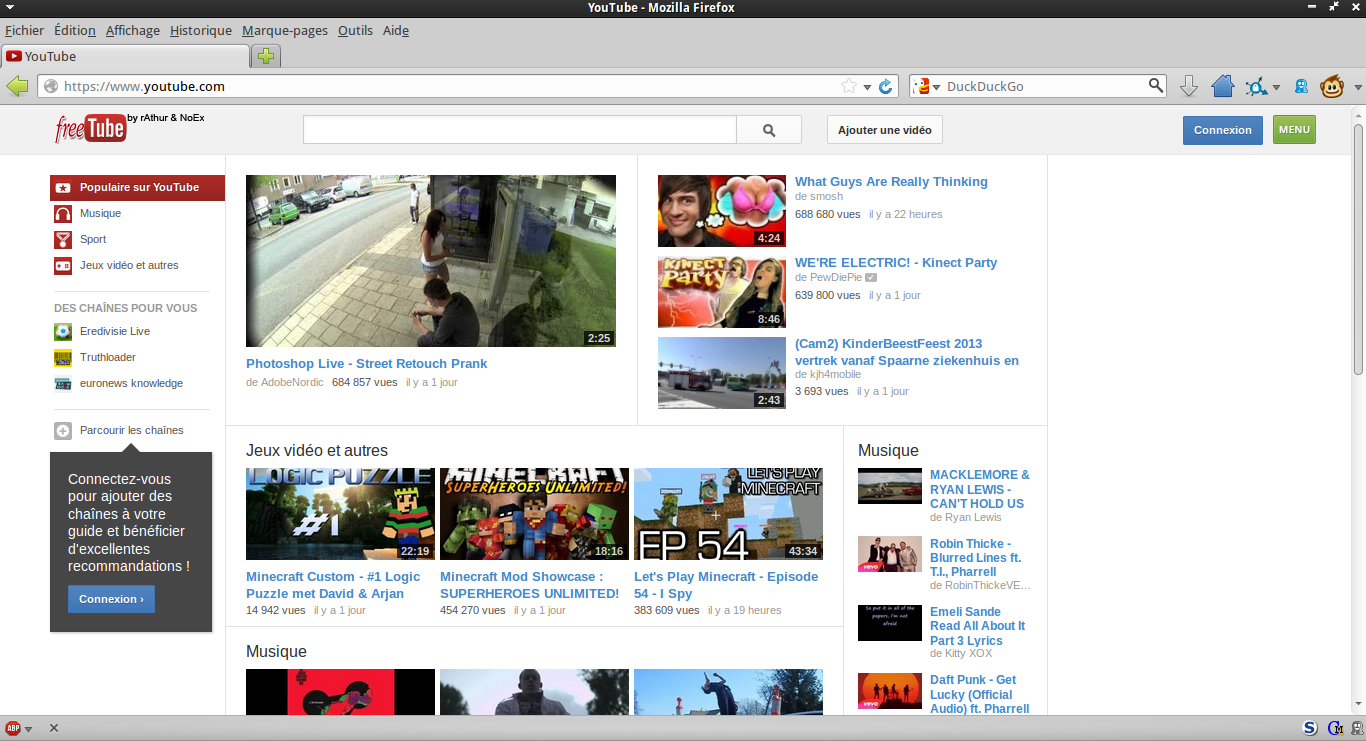The width and height of the screenshot is (1366, 741).
Task: Click the blue Connexion button in header
Action: point(1222,130)
